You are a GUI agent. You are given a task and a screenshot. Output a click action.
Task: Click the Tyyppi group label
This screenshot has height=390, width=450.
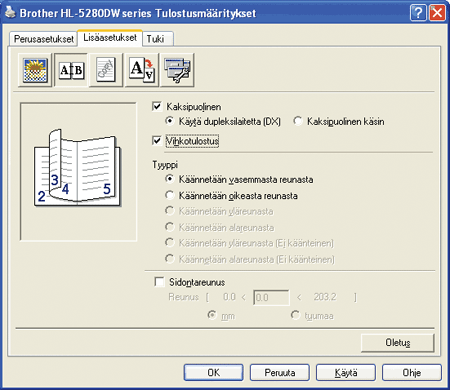[x=165, y=165]
